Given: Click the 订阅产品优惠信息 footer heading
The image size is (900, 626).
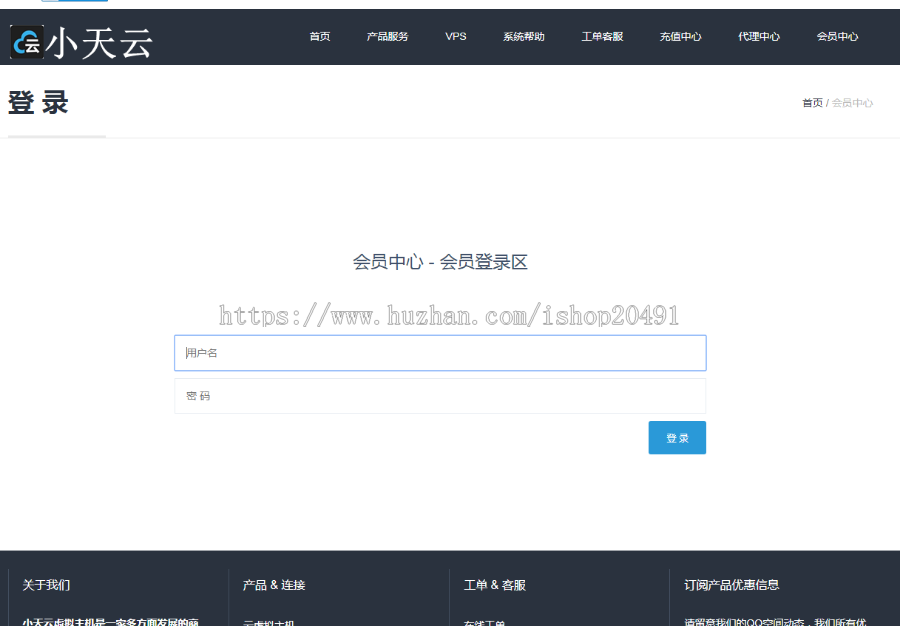Looking at the screenshot, I should tap(732, 585).
